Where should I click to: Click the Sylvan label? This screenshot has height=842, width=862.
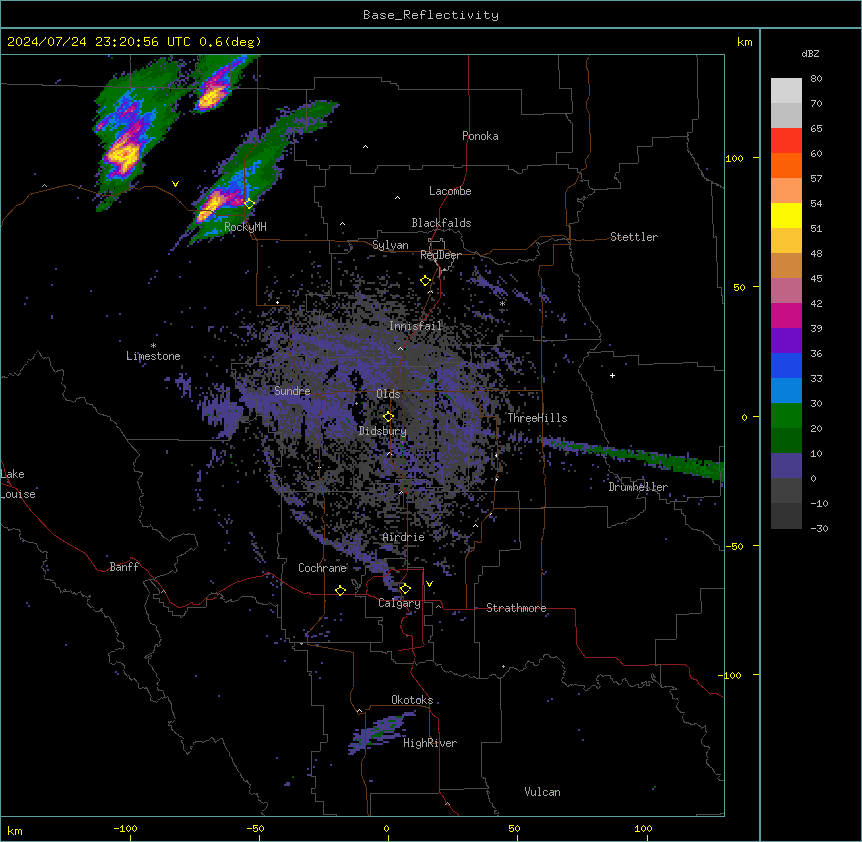click(390, 245)
